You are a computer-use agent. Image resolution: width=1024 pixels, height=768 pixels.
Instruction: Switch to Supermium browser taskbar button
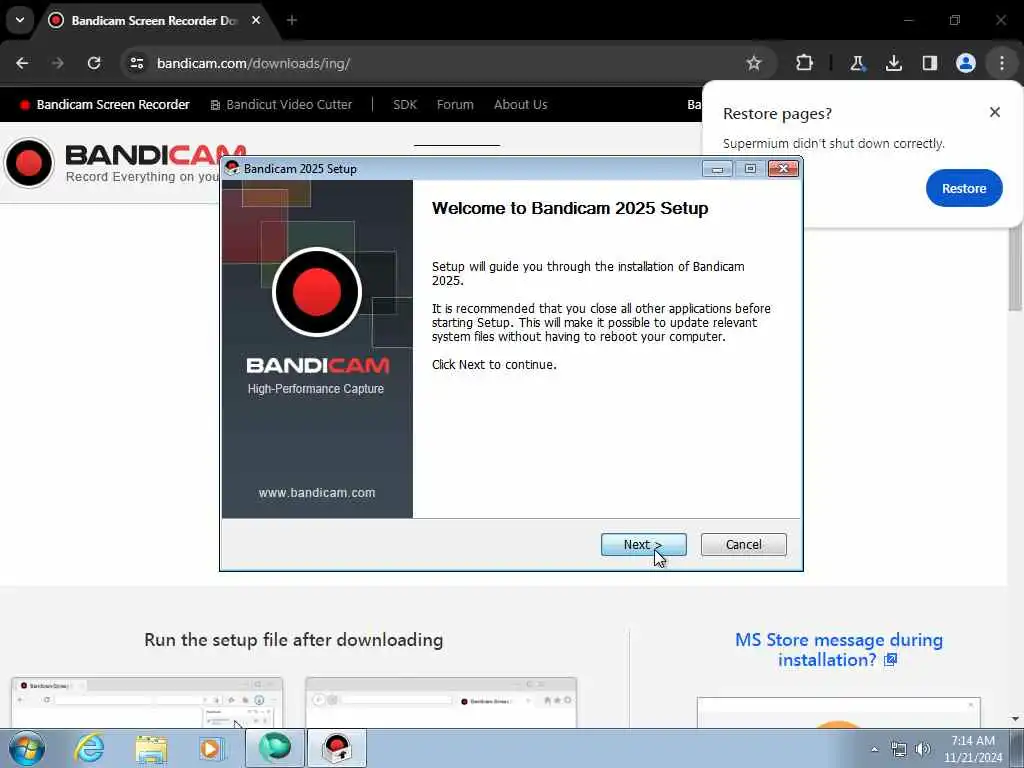click(275, 748)
